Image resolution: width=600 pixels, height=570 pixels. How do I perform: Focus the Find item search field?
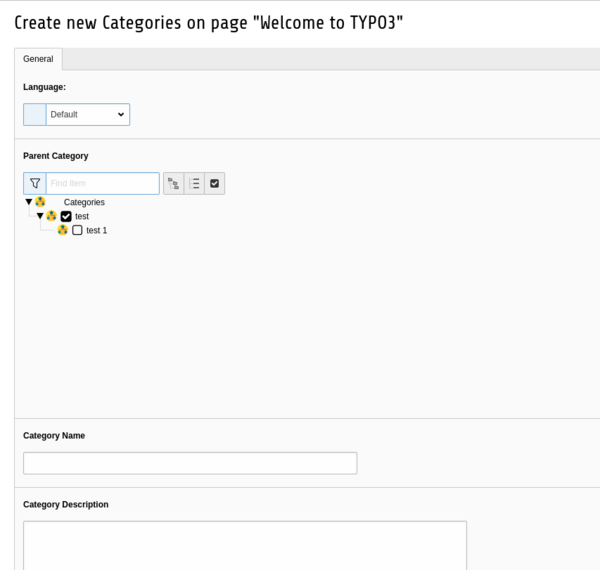pyautogui.click(x=103, y=184)
